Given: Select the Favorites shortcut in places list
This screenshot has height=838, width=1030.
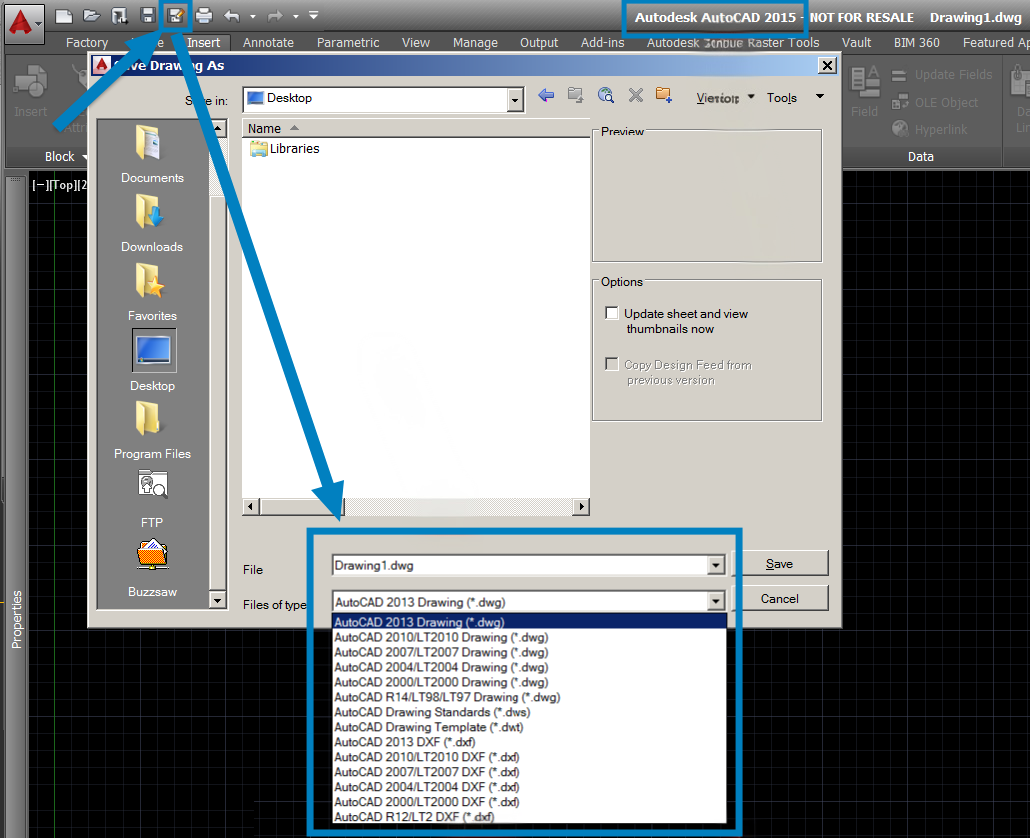Looking at the screenshot, I should [x=152, y=293].
